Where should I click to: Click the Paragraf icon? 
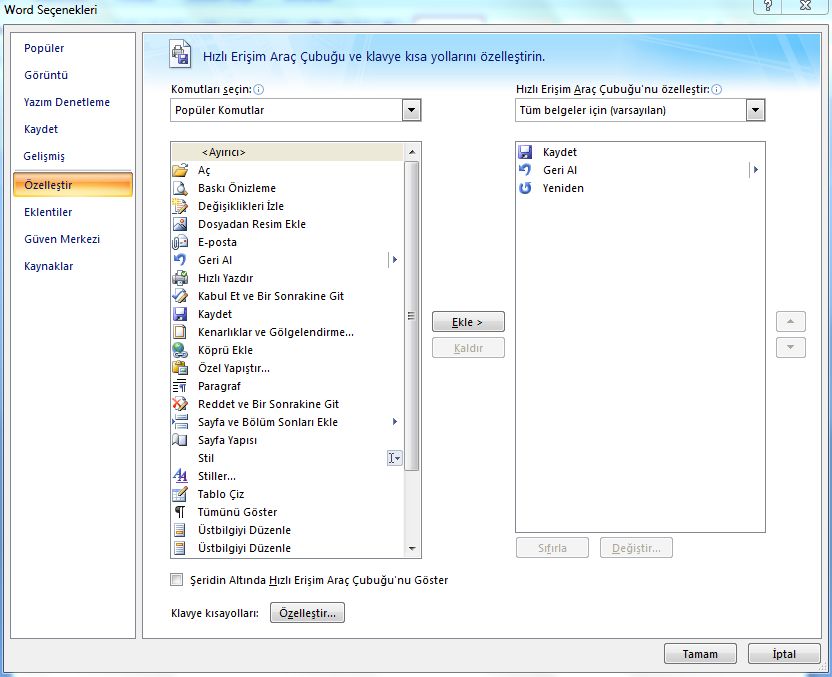pos(180,386)
